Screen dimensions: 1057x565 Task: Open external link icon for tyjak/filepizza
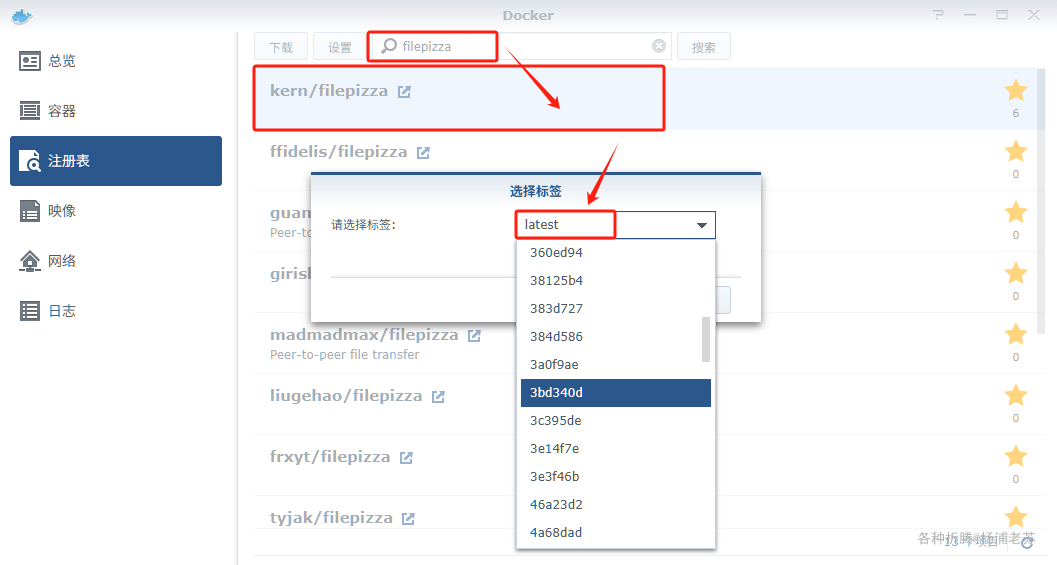click(409, 518)
